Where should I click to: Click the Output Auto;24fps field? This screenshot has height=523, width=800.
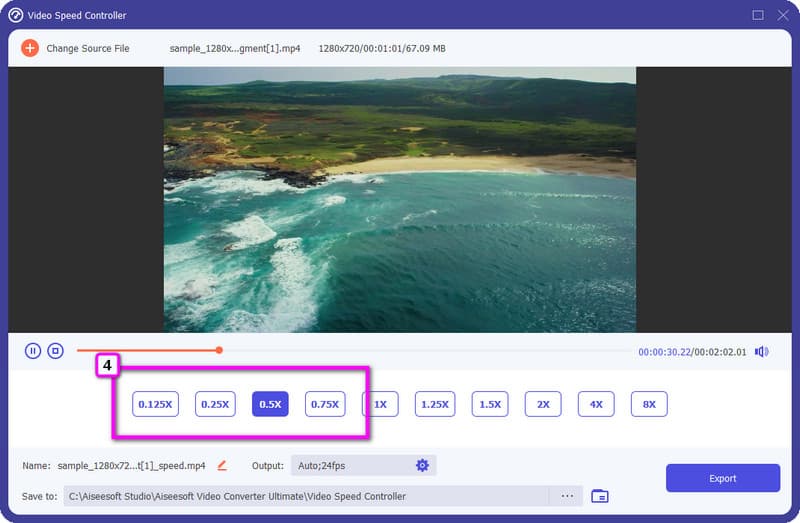click(363, 465)
